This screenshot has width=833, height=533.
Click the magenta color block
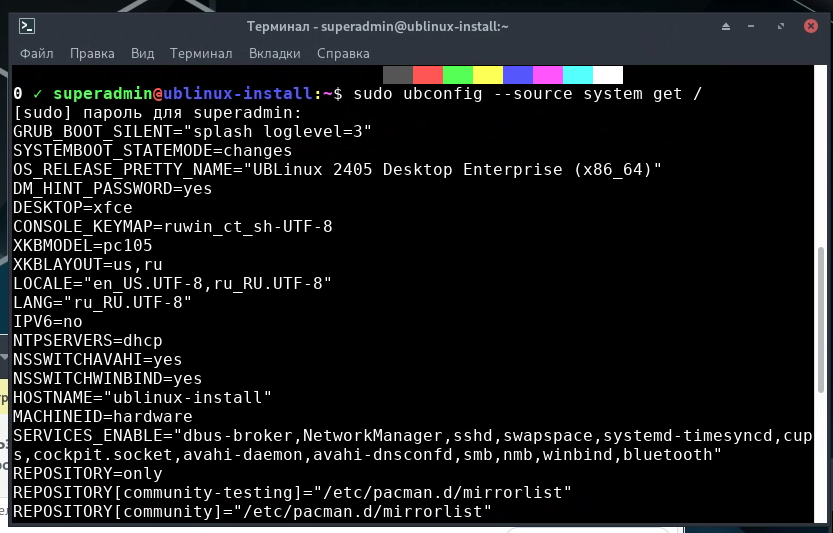[548, 75]
